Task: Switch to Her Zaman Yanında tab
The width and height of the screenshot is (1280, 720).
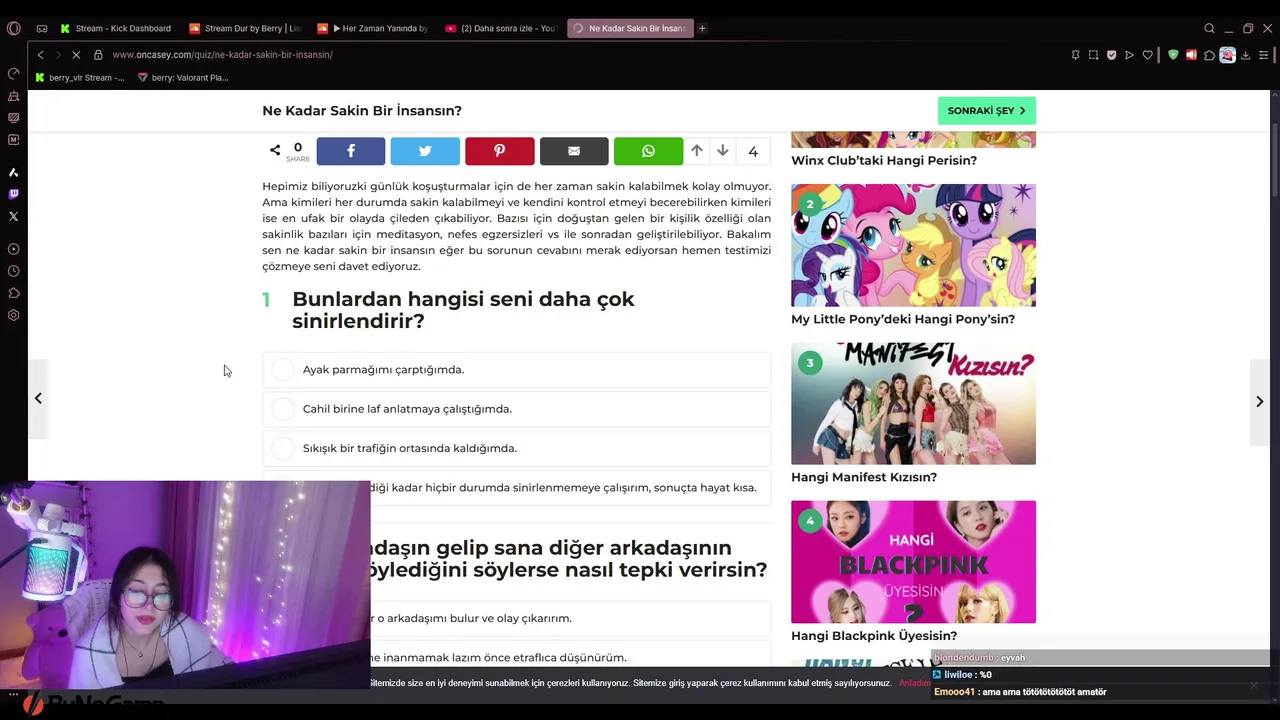Action: 373,28
